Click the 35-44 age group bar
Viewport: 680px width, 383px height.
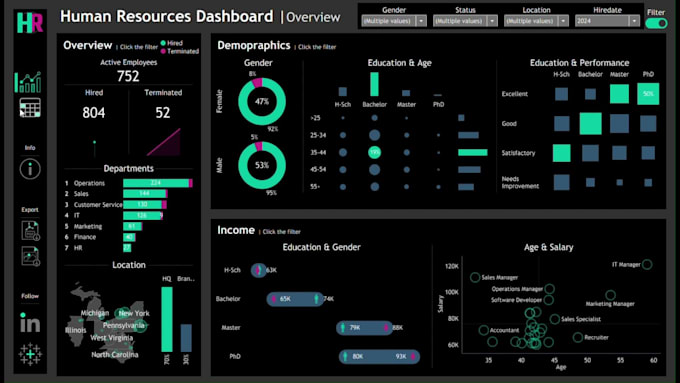[x=473, y=152]
